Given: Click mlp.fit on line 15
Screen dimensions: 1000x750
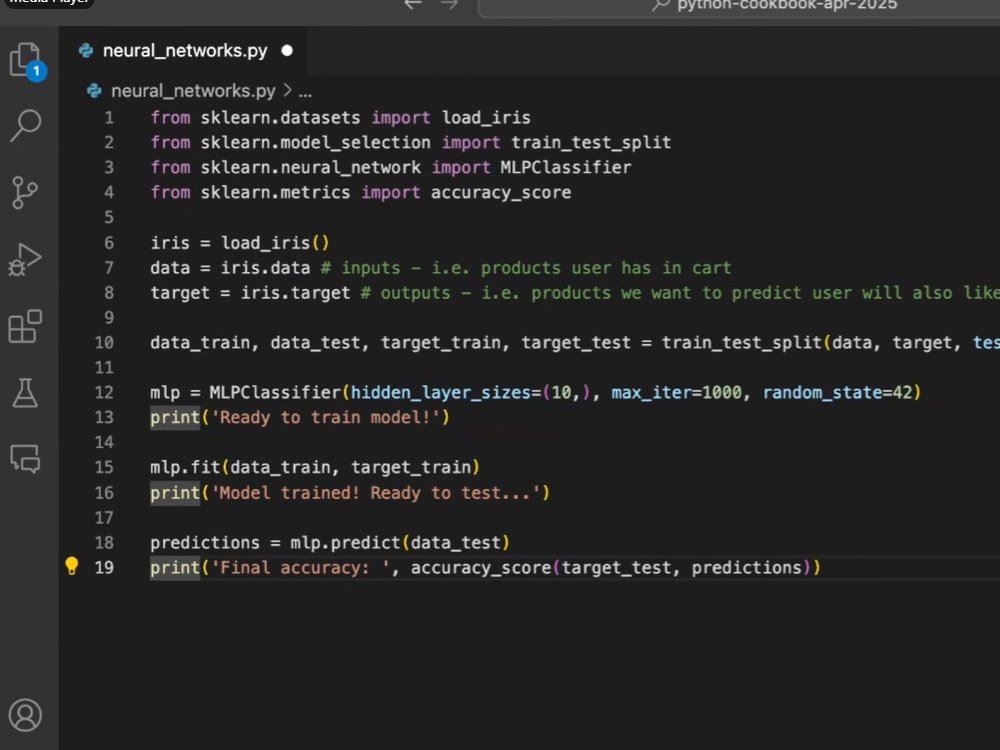Looking at the screenshot, I should 185,467.
